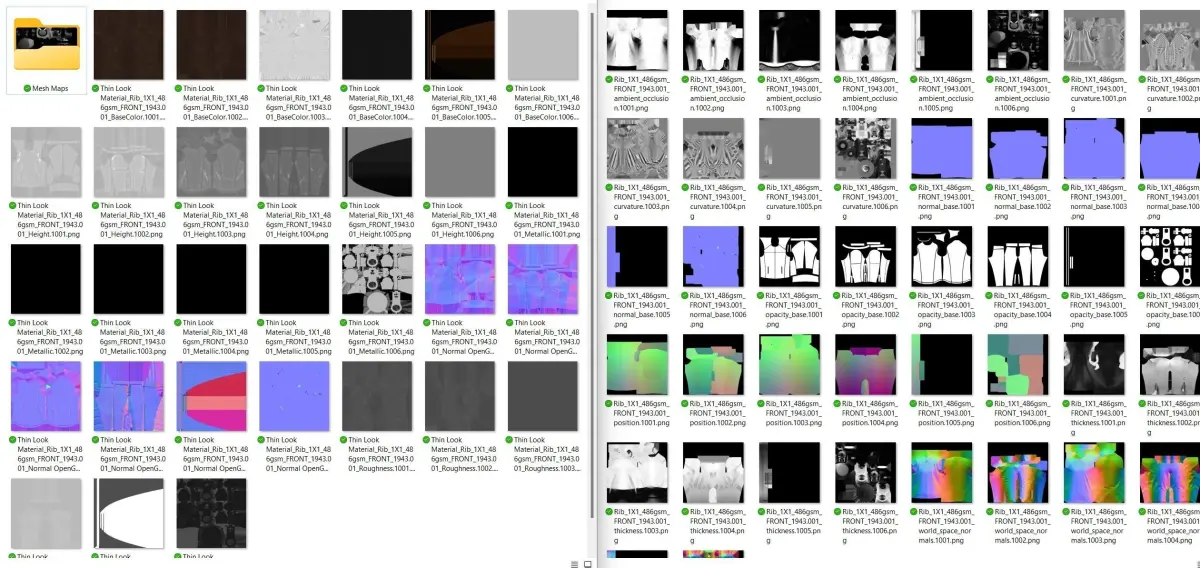Select the opacity_base.1005.png thumbnail
1200x568 pixels.
click(x=1095, y=257)
